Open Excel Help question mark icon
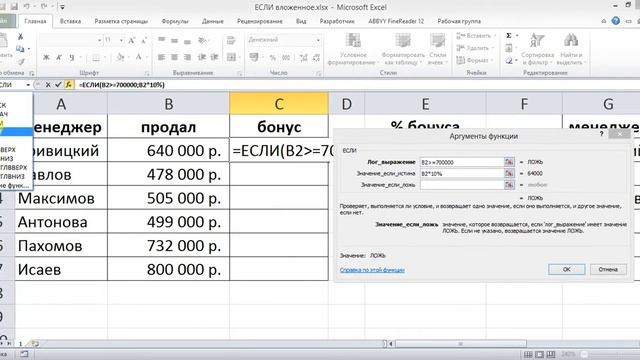 (616, 21)
